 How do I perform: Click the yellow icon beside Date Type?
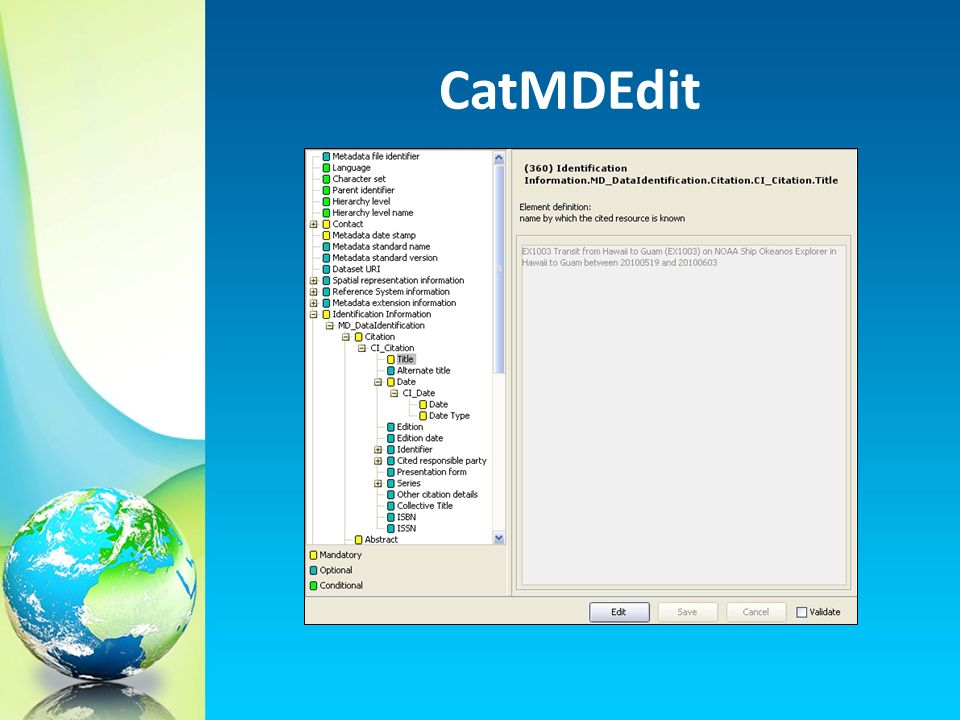click(423, 416)
